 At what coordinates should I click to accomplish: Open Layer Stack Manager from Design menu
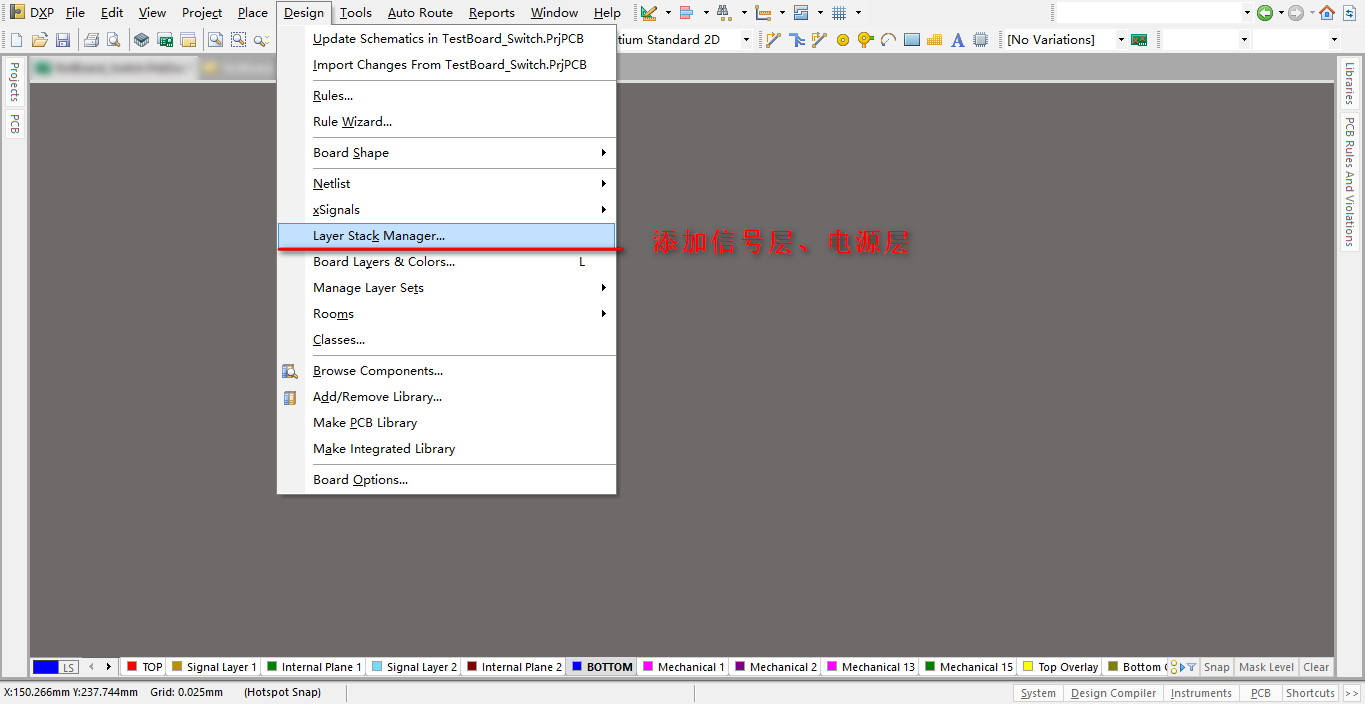pos(379,236)
